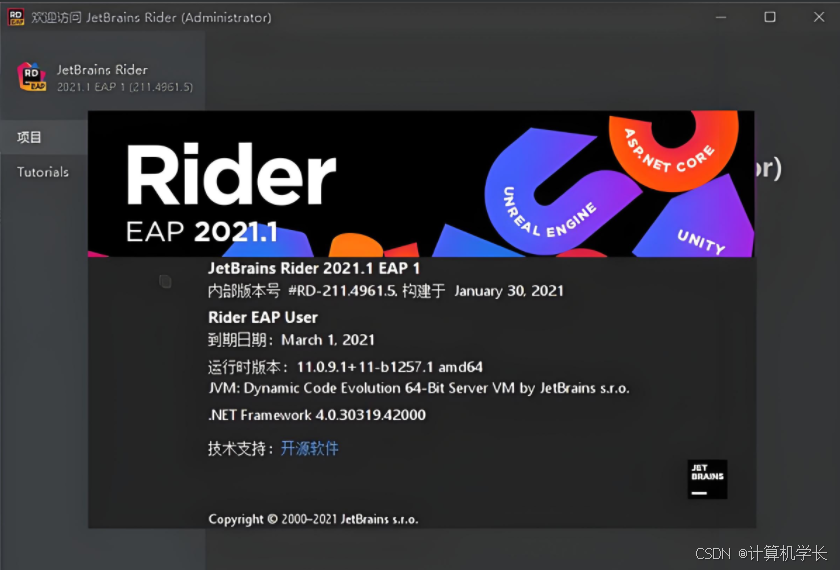Open the 开源软件 support link
840x570 pixels.
pos(310,448)
